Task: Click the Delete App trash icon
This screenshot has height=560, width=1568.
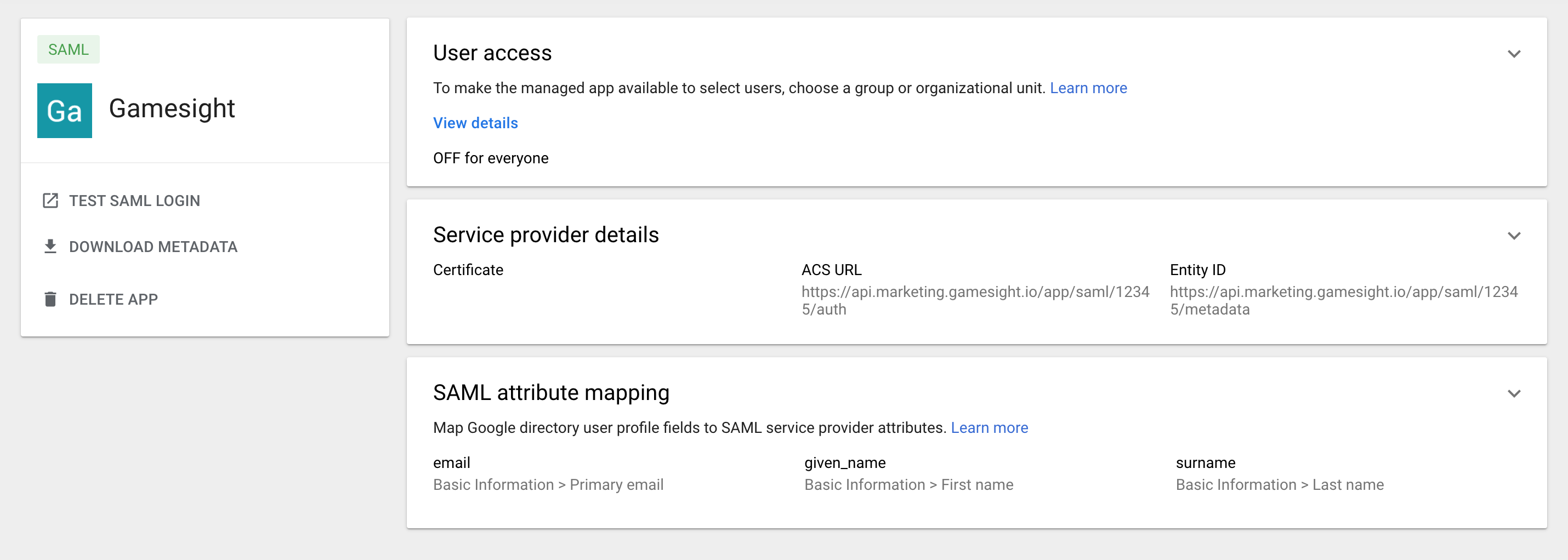Action: [x=50, y=299]
